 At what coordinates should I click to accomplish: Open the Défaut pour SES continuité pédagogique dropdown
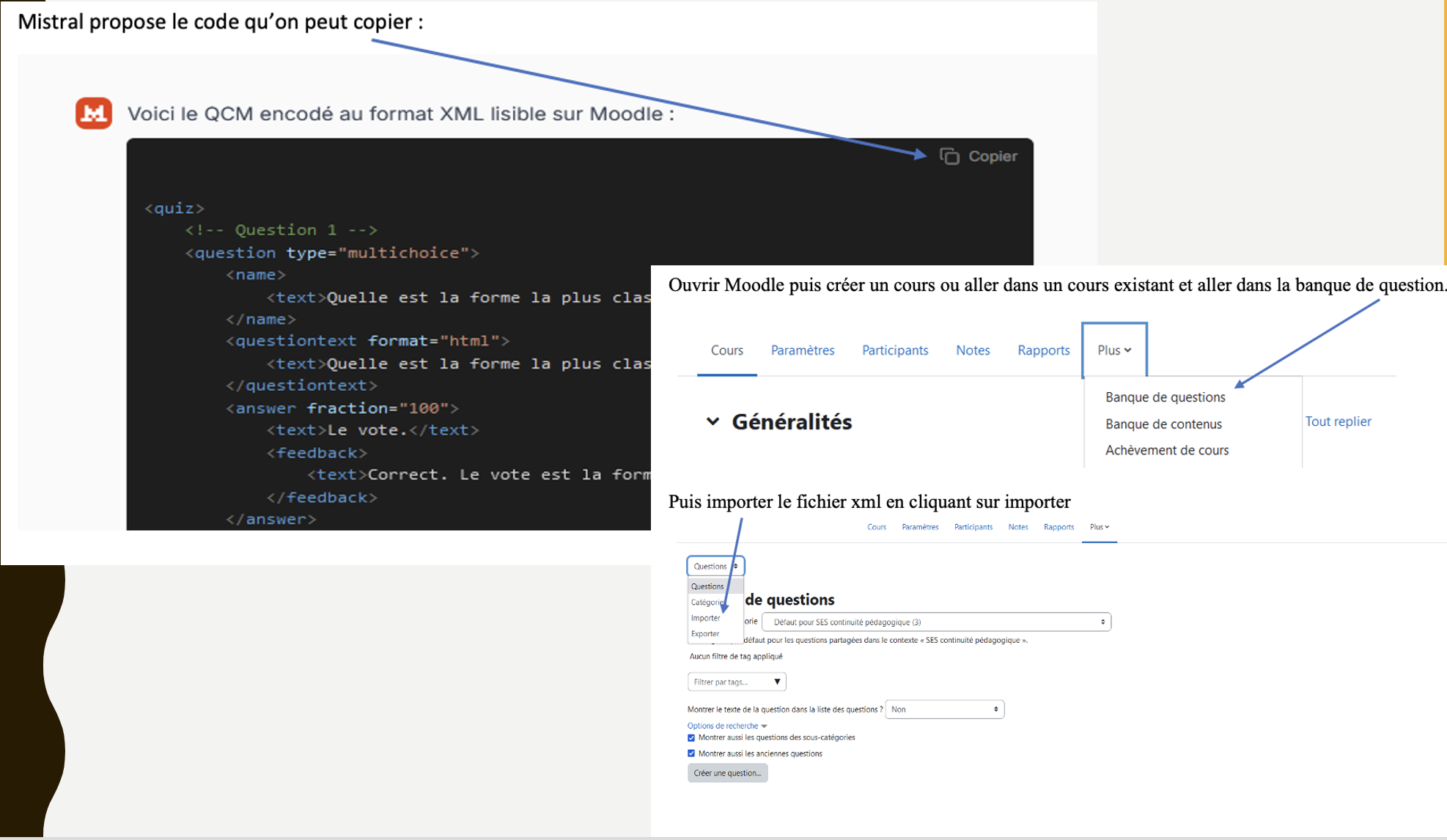pyautogui.click(x=936, y=622)
